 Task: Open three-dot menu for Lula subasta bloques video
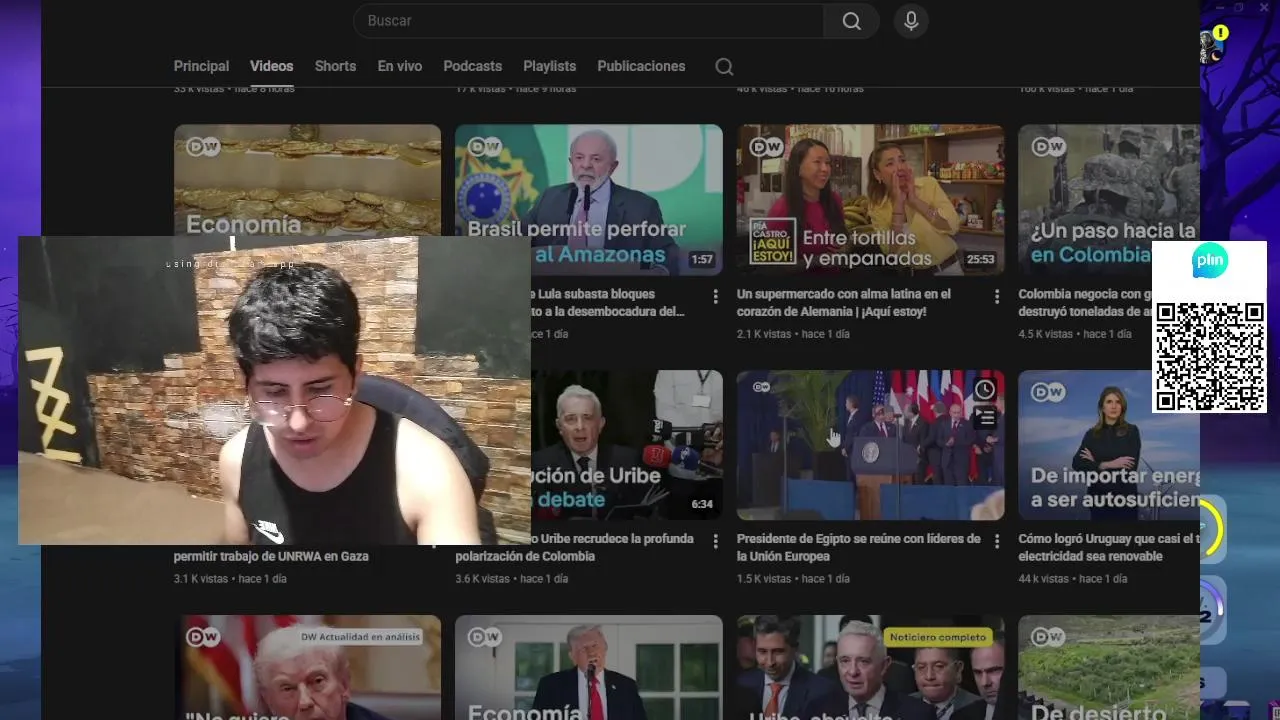click(x=715, y=296)
